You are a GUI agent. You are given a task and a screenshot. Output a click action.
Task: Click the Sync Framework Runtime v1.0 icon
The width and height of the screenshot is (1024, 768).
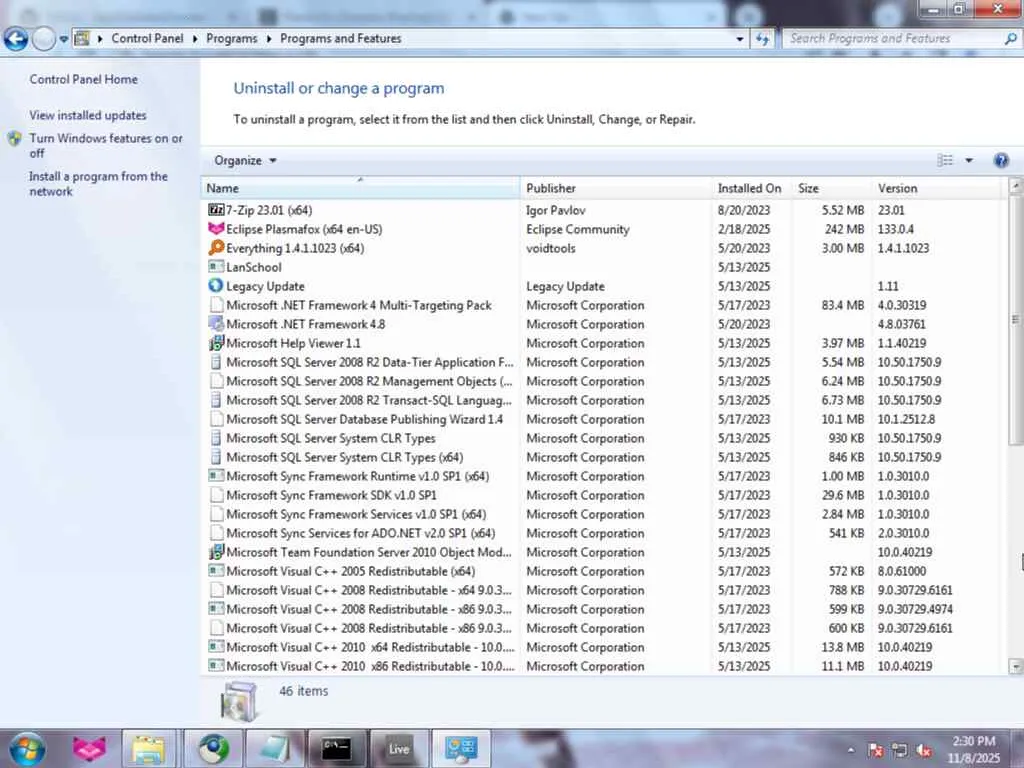216,475
